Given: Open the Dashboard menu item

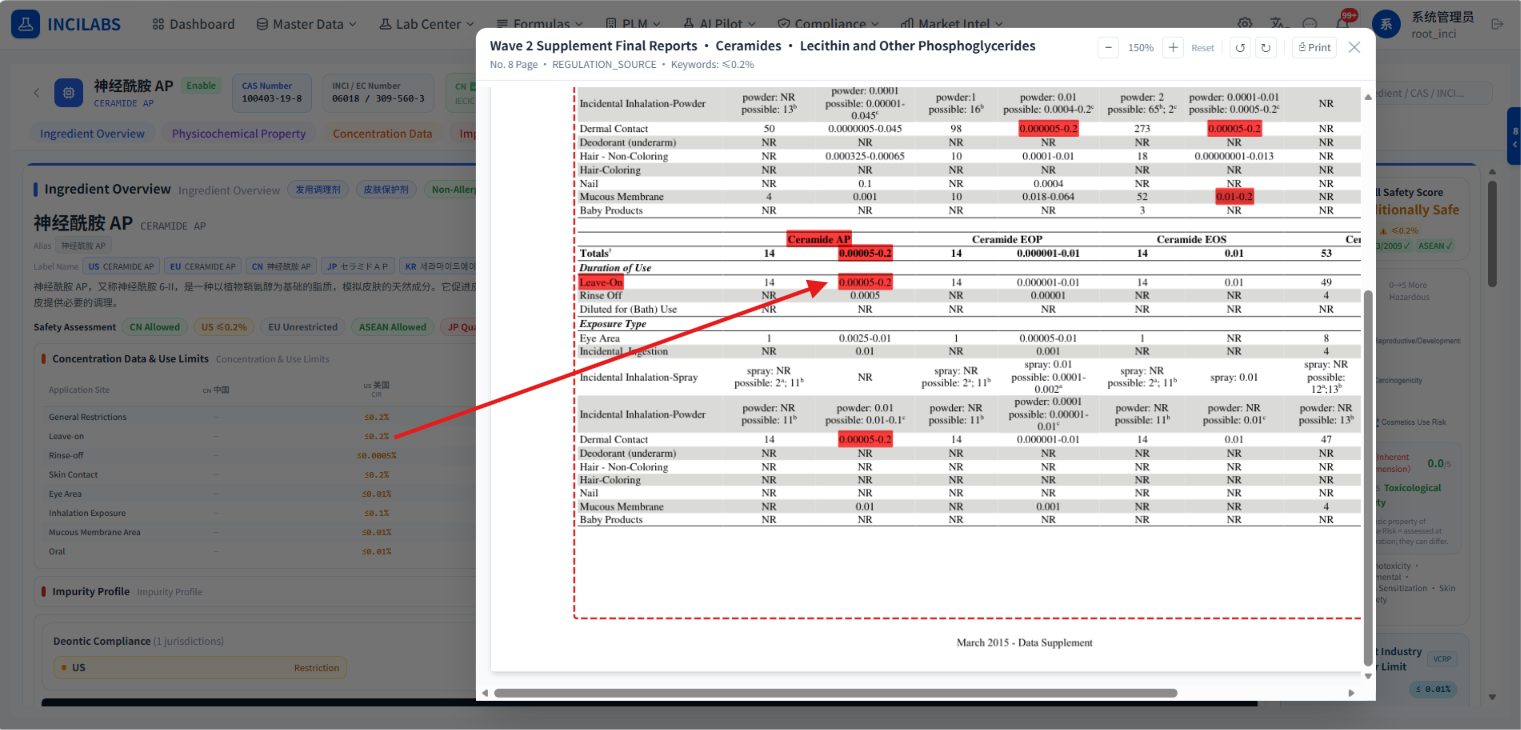Looking at the screenshot, I should 193,24.
